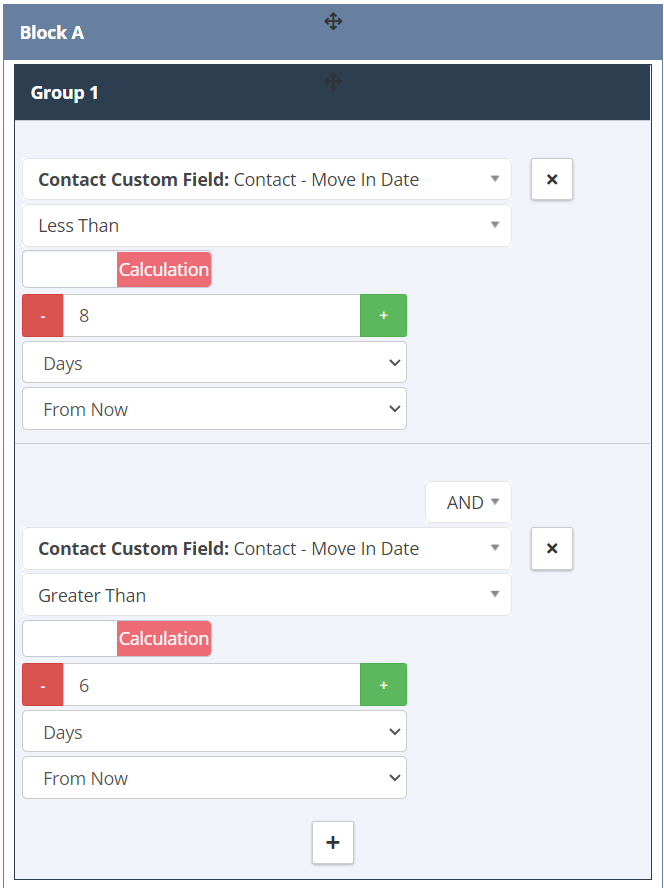664x888 pixels.
Task: Open the first Days unit dropdown
Action: (x=214, y=362)
